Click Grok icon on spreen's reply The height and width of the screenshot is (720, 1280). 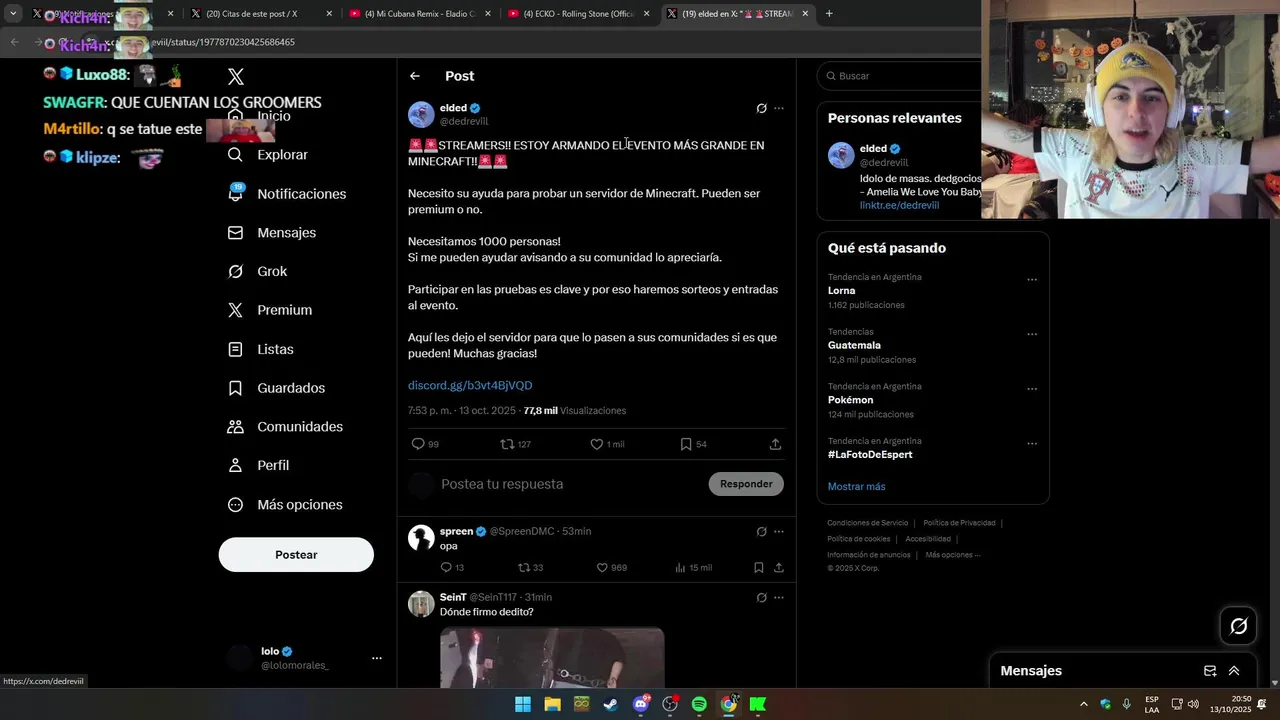[761, 532]
